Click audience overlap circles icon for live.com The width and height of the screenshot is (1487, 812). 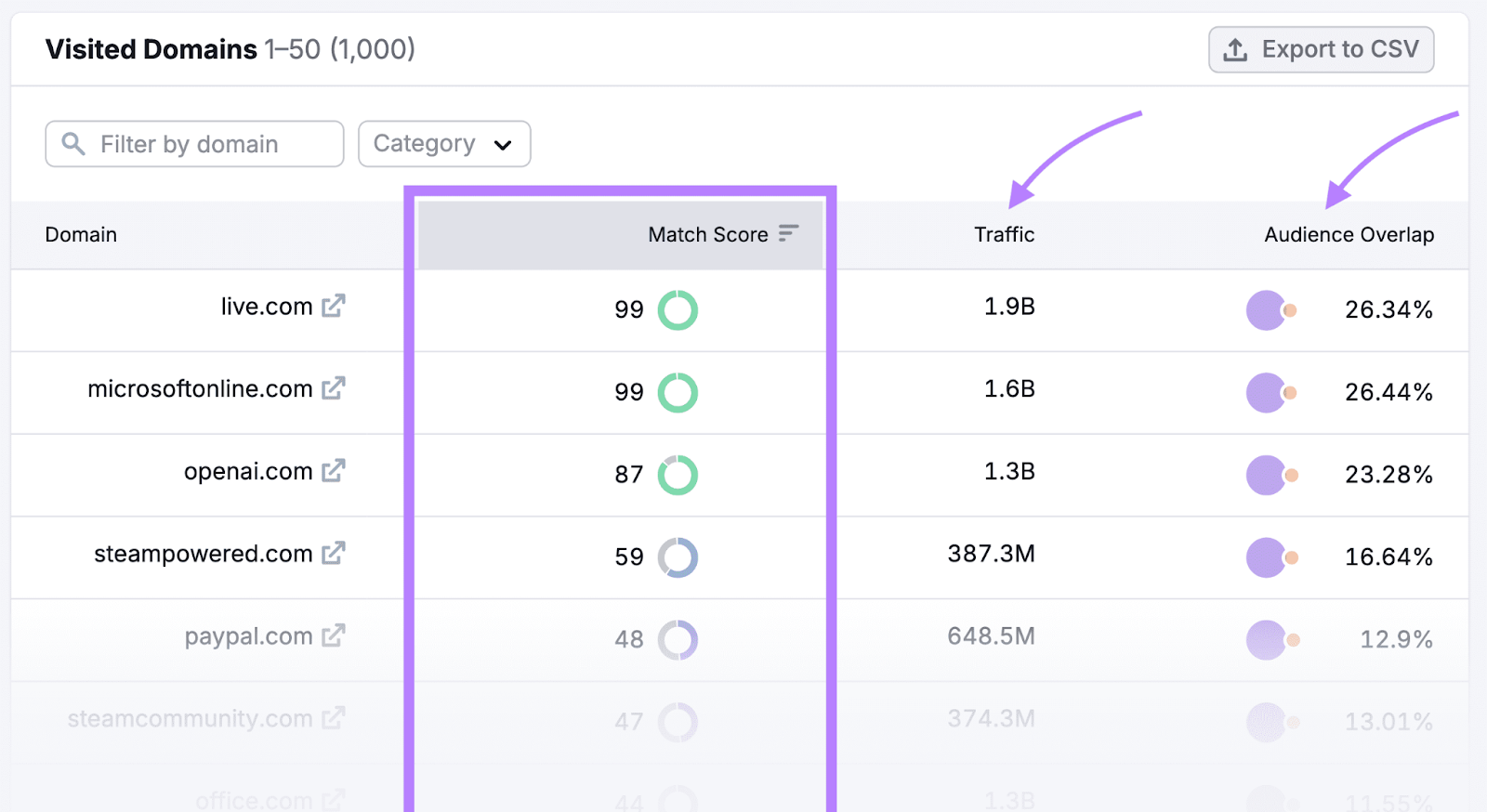pos(1271,310)
